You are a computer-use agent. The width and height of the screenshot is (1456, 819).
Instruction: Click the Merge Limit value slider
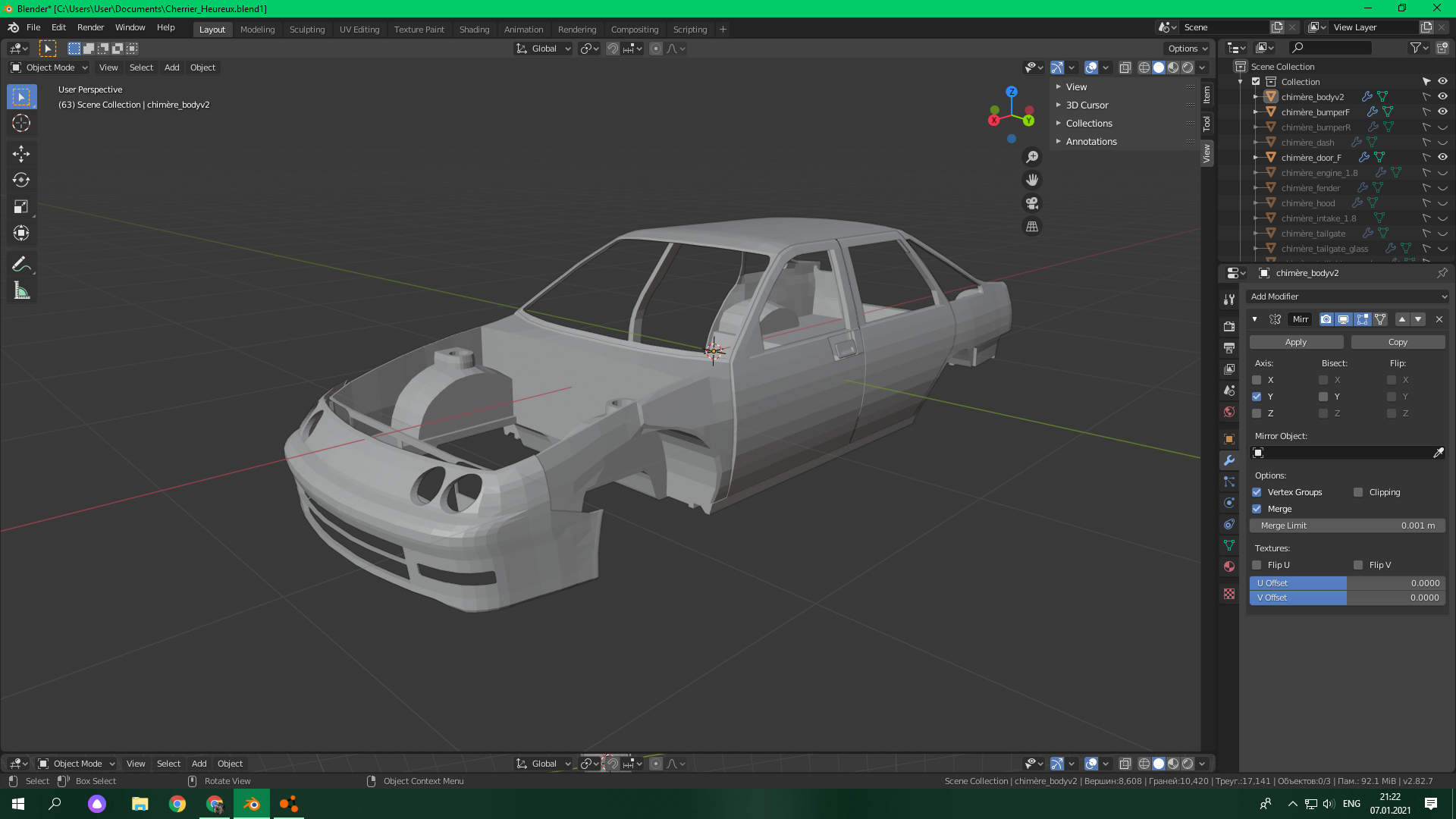(1347, 526)
